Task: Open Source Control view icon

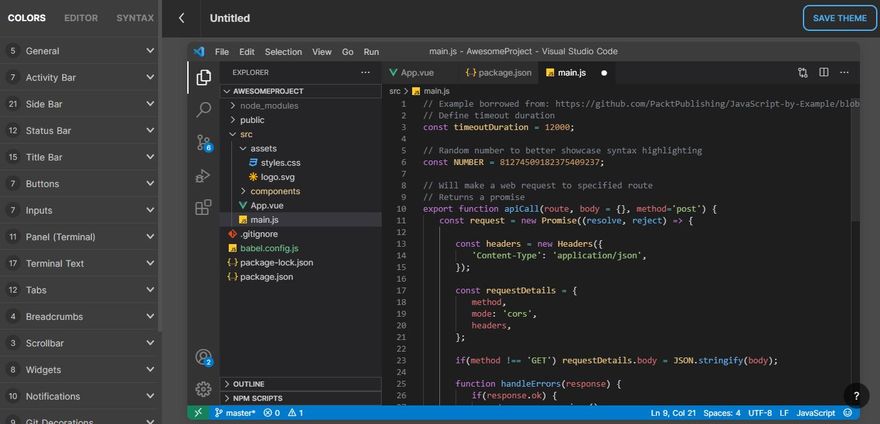Action: [x=204, y=142]
